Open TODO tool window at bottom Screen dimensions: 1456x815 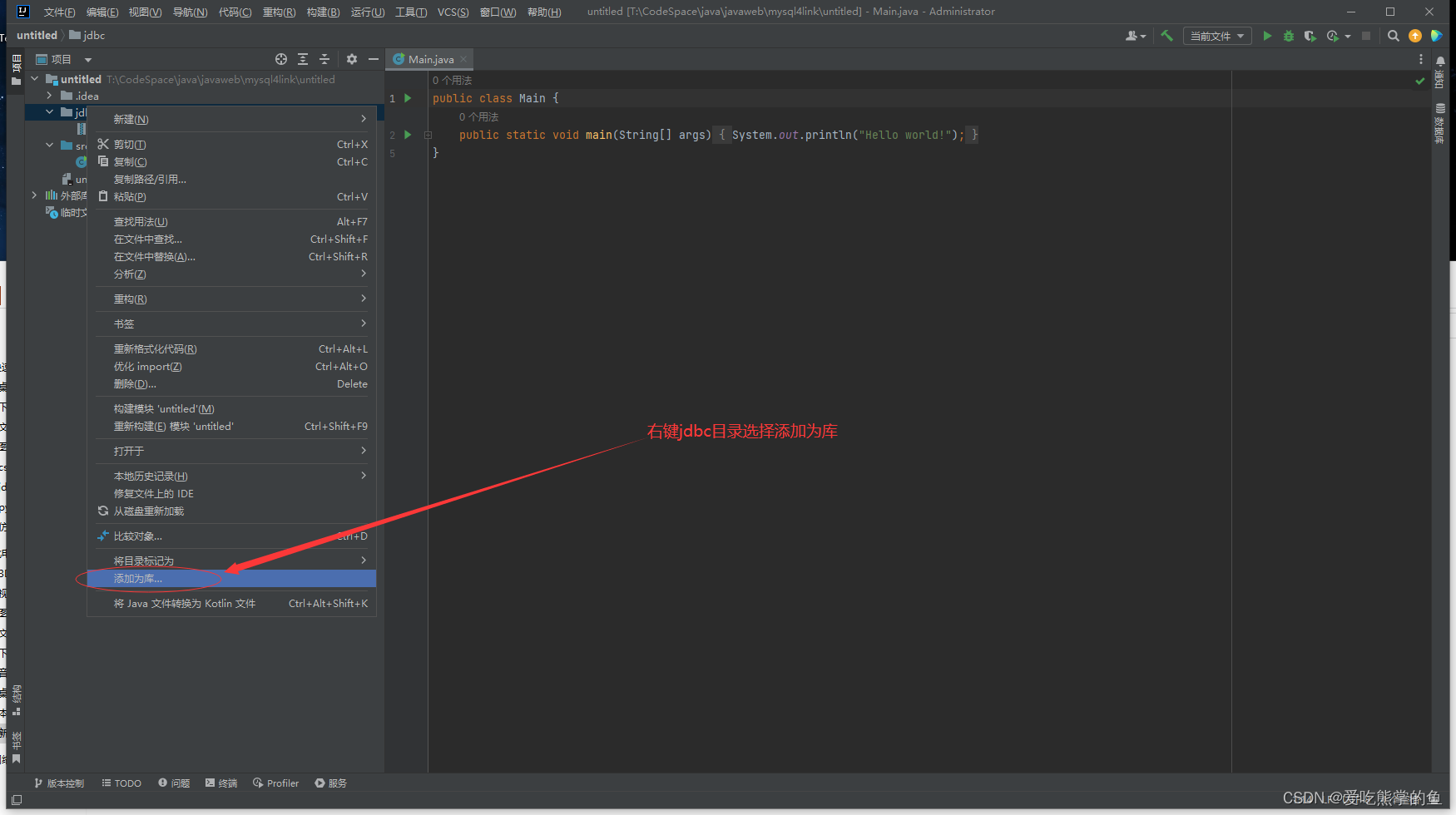coord(121,783)
